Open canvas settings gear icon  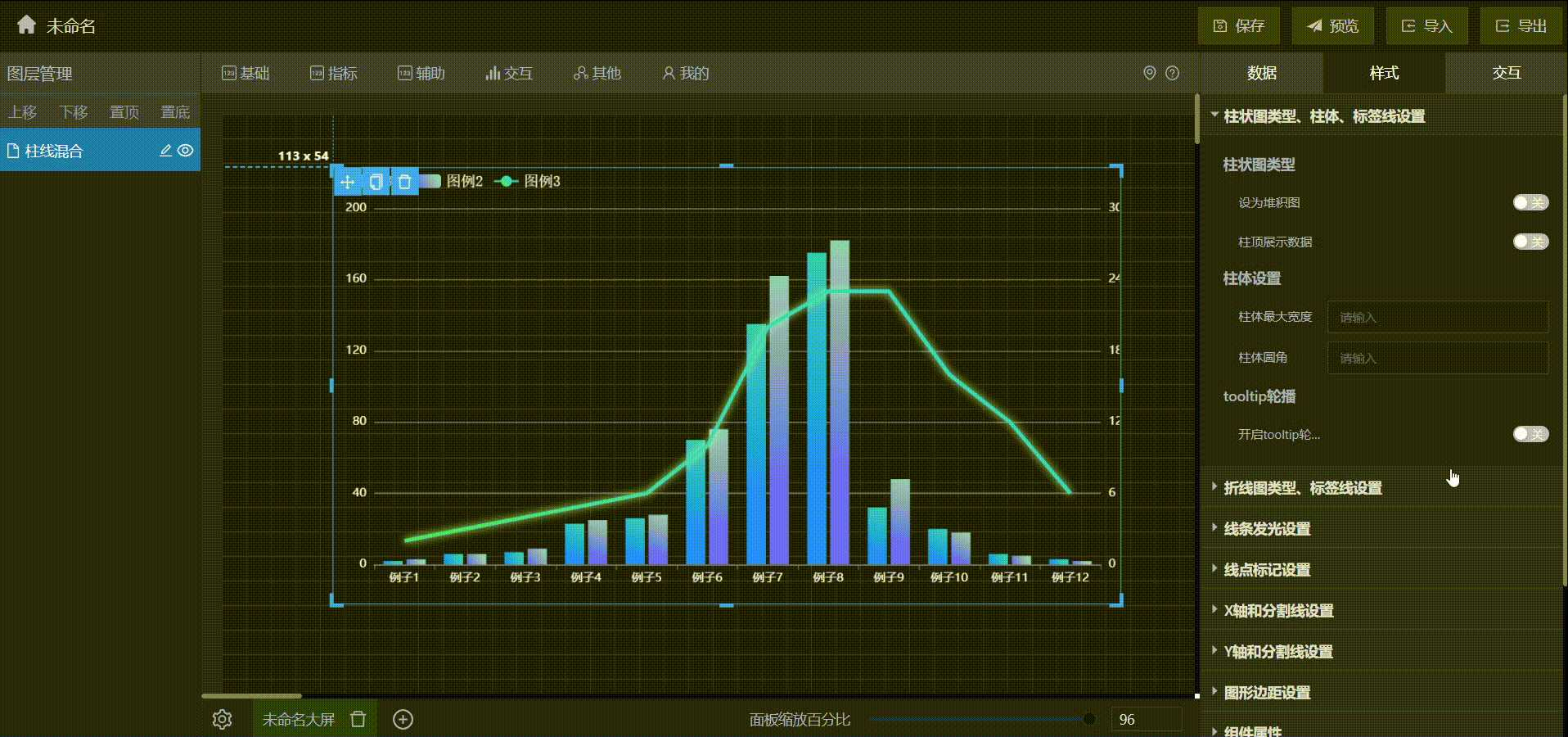[x=222, y=719]
